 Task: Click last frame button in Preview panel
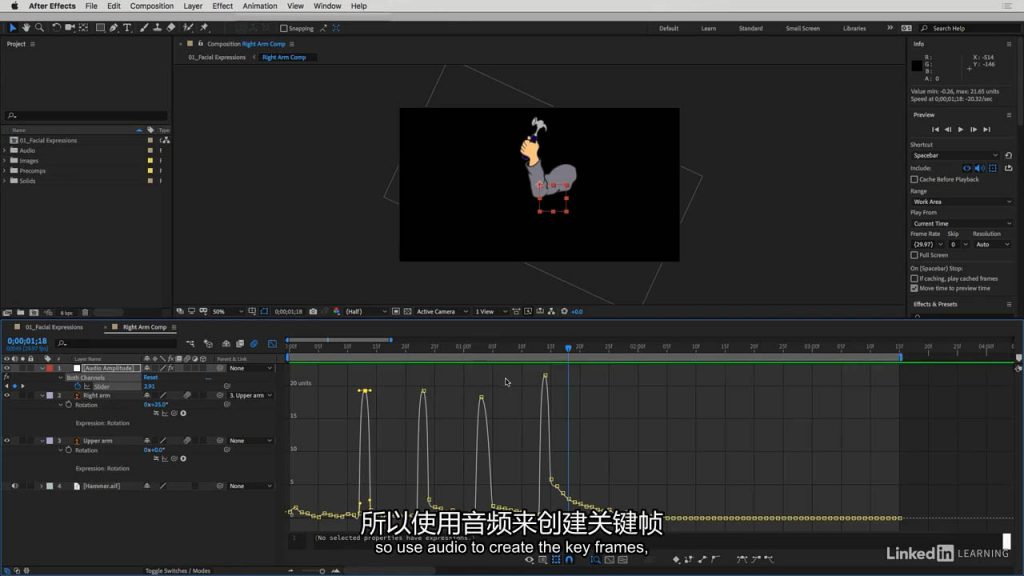[987, 129]
